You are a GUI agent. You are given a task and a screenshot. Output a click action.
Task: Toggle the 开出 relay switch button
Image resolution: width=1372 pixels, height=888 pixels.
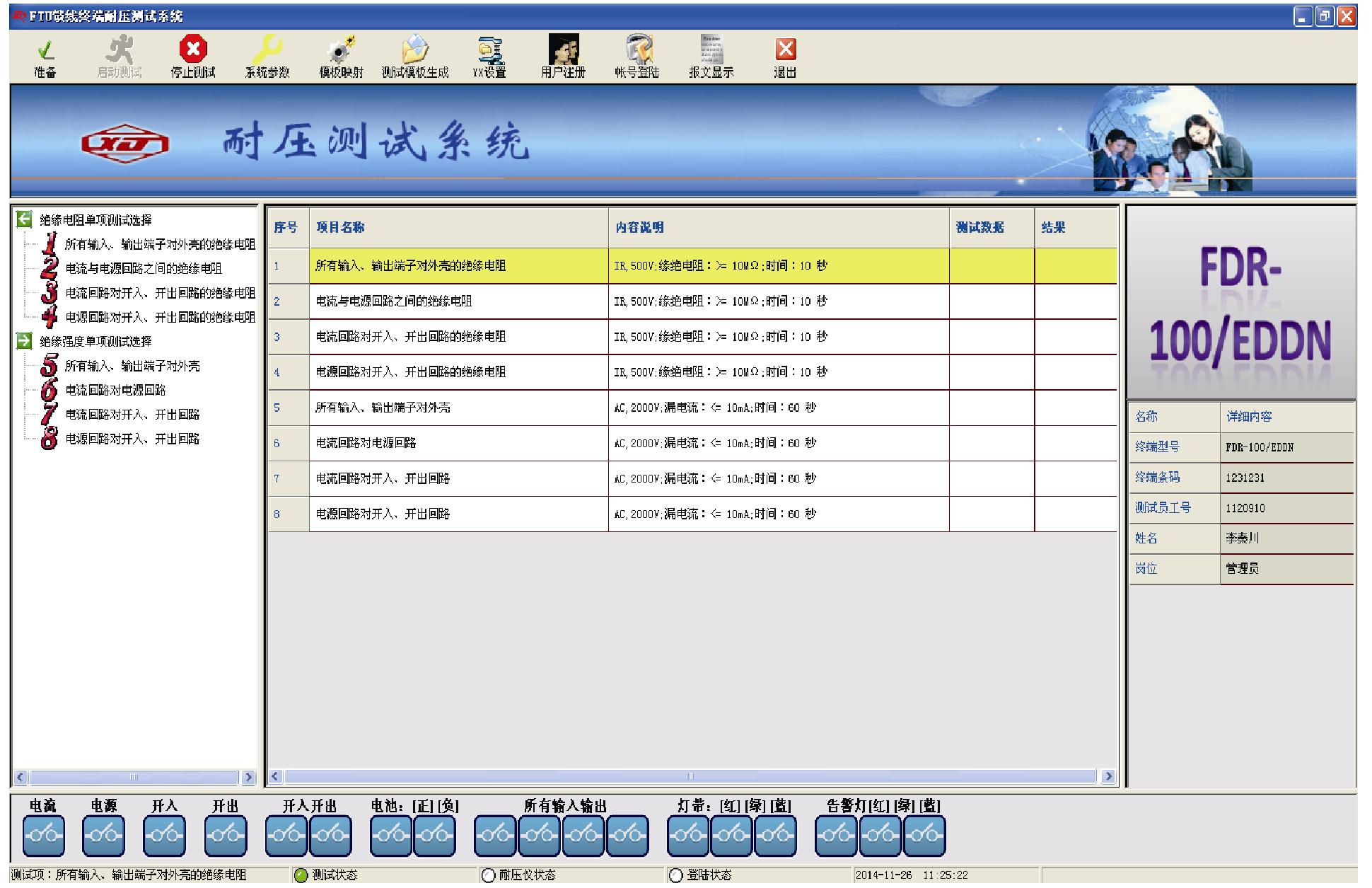pos(226,836)
